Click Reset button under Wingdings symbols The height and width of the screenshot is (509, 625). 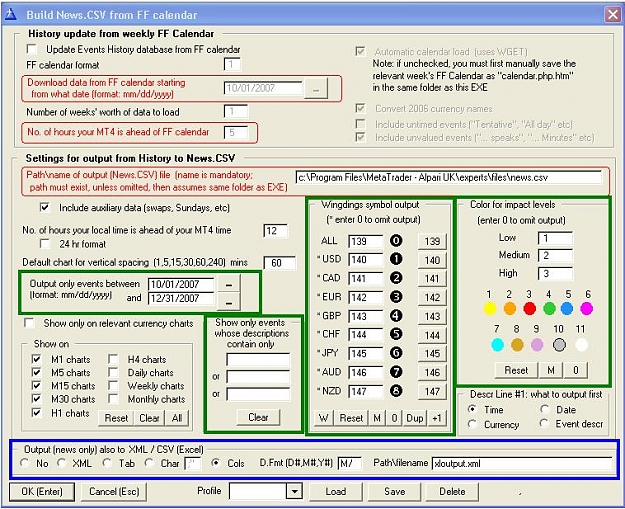[351, 418]
